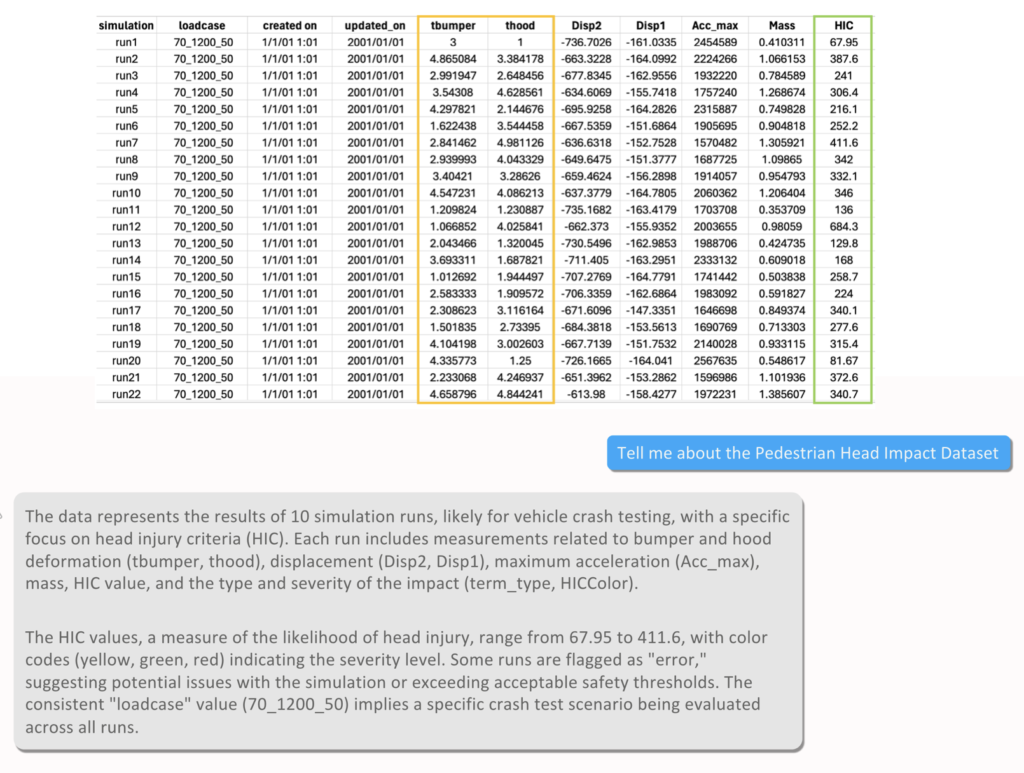
Task: Select the 'run15' simulation cell
Action: 126,277
